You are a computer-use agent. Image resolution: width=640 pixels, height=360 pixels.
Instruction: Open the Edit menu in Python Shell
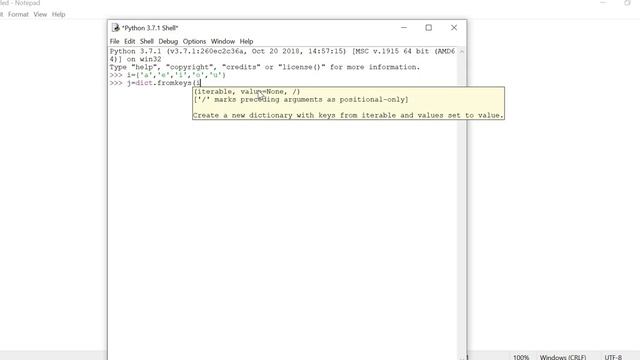(129, 41)
